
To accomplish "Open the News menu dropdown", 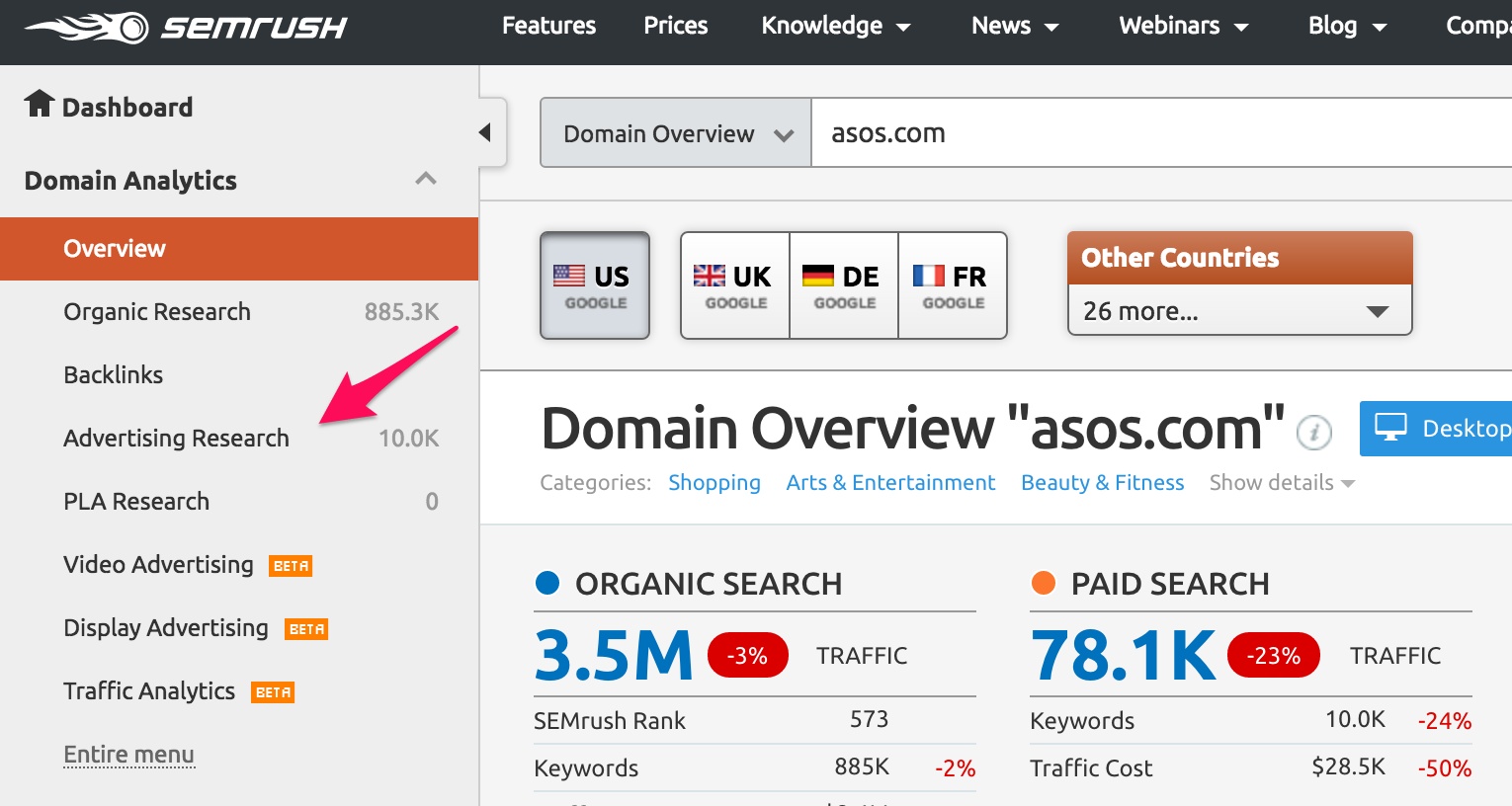I will [1015, 26].
